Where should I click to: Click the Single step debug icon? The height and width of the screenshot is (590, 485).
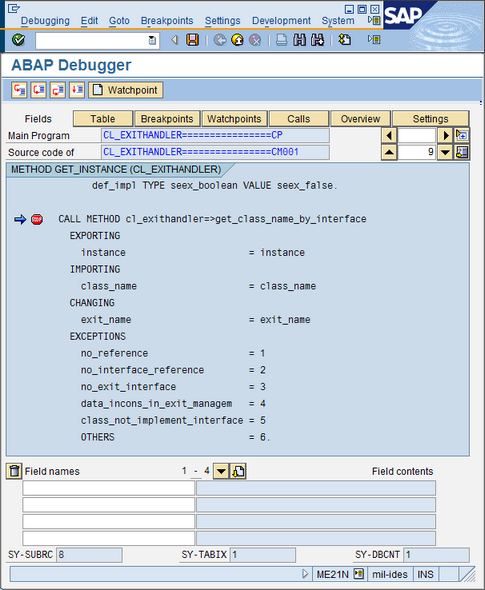click(x=19, y=90)
